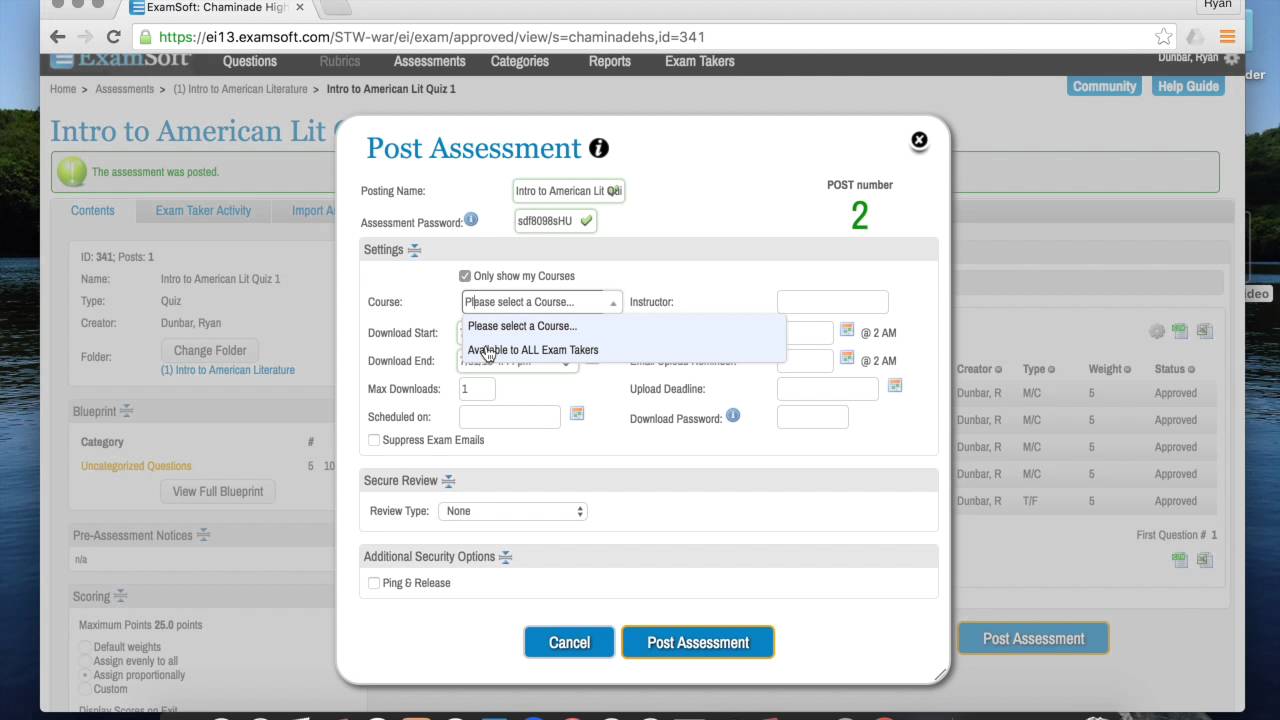The height and width of the screenshot is (720, 1280).
Task: Toggle the Course combo box arrow
Action: pos(613,302)
